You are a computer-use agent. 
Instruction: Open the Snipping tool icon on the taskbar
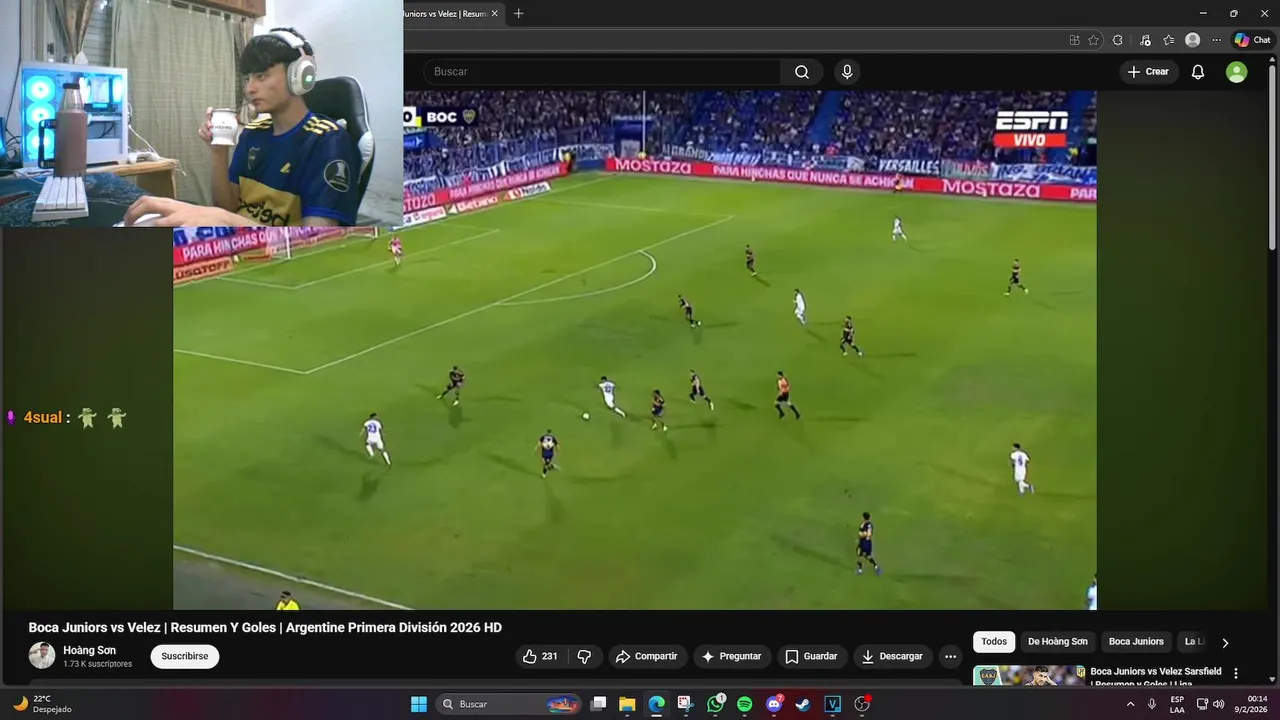tap(685, 704)
